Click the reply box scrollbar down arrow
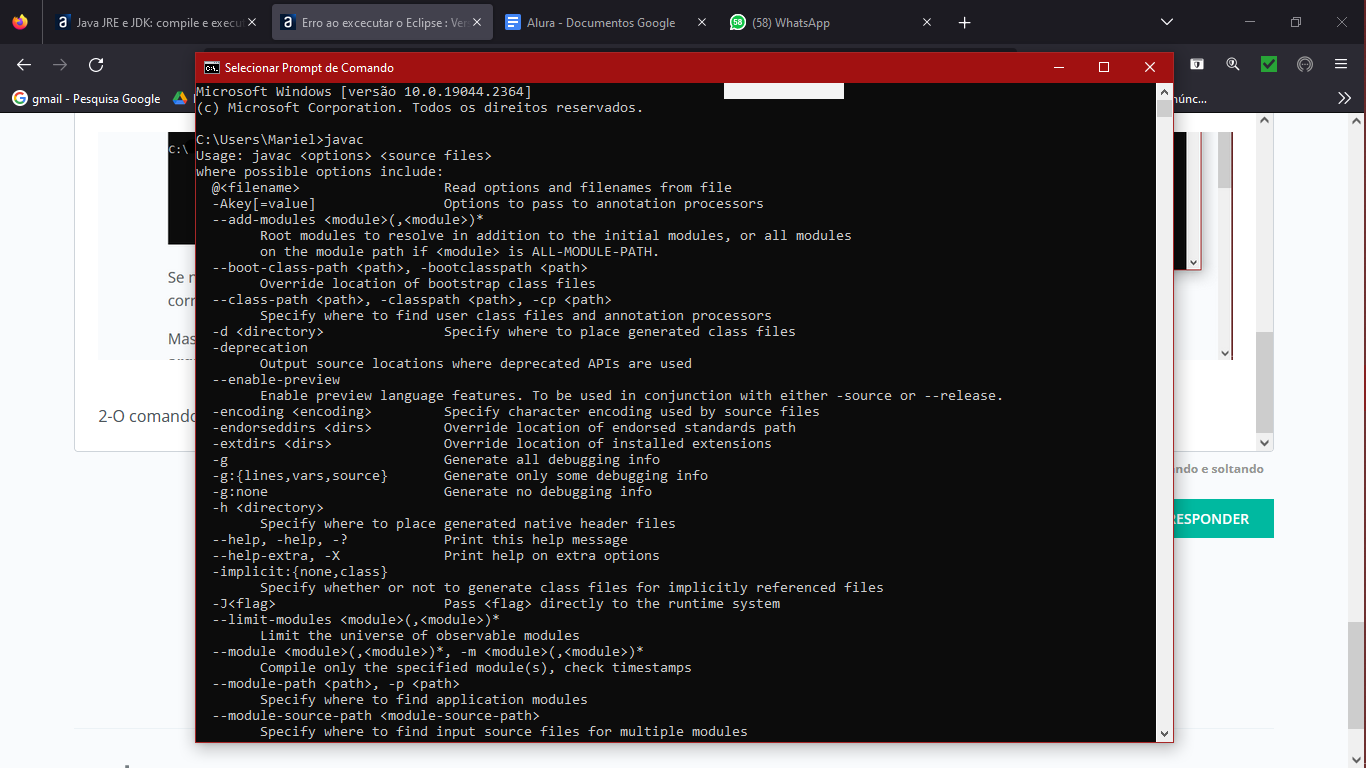The image size is (1366, 768). tap(1265, 442)
